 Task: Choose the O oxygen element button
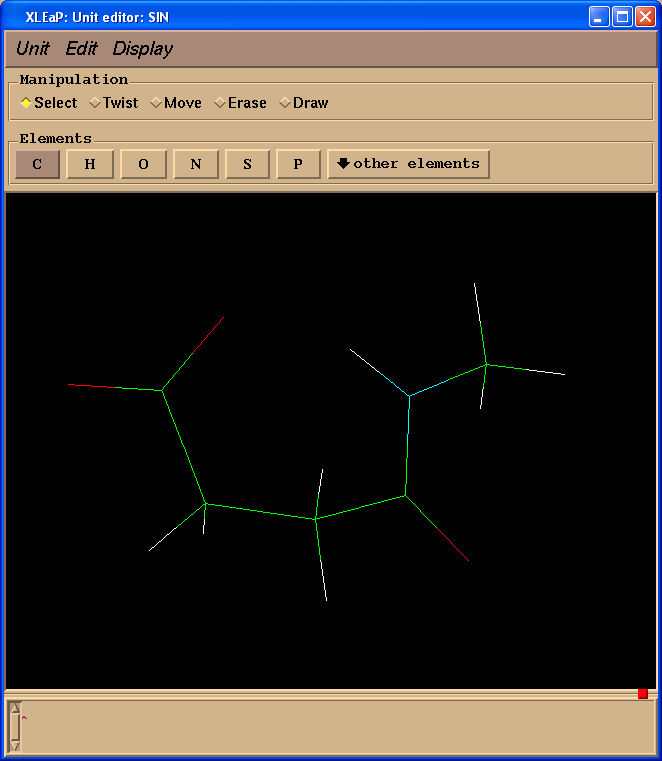[x=143, y=164]
